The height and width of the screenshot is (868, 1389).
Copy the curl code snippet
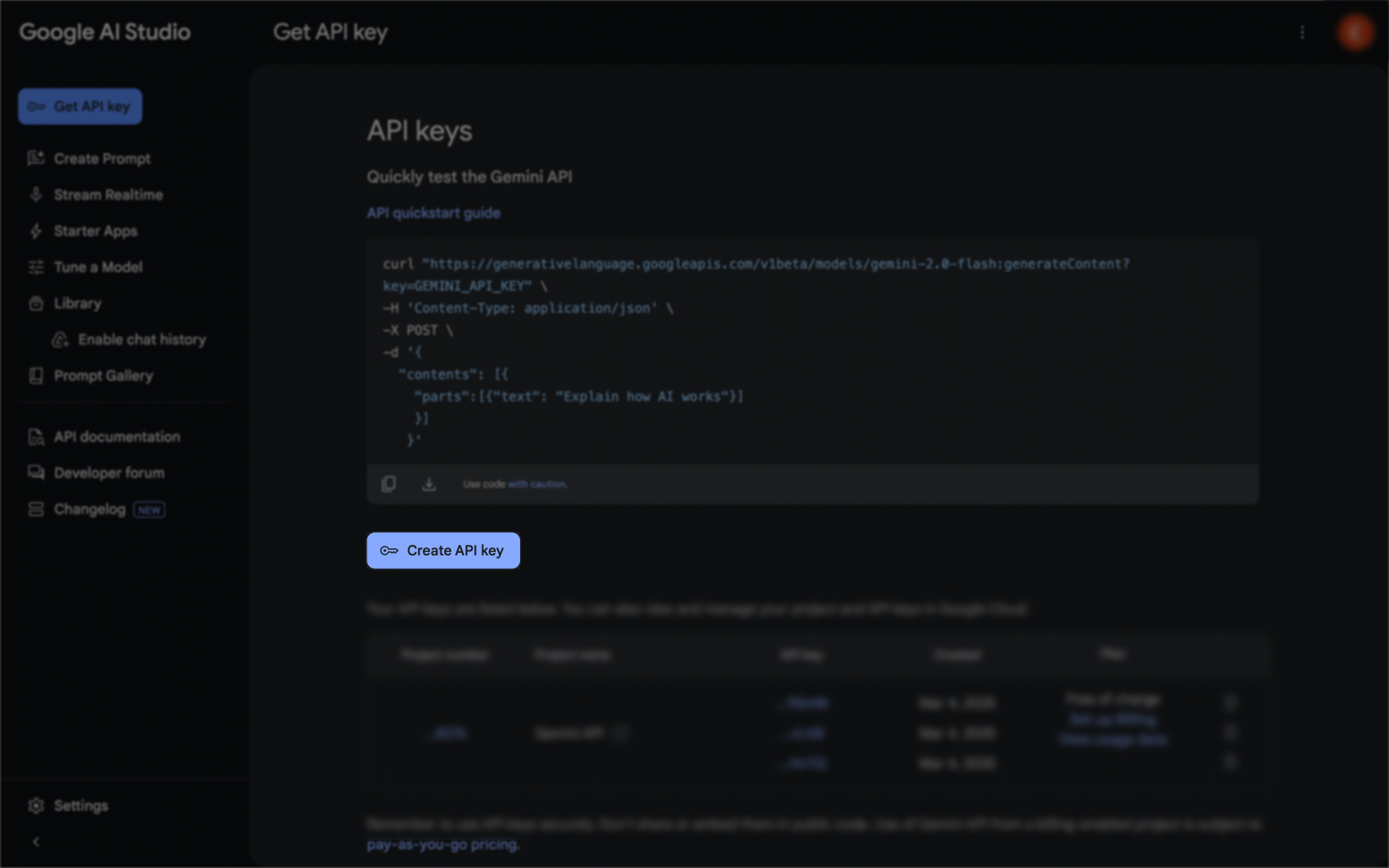[389, 484]
